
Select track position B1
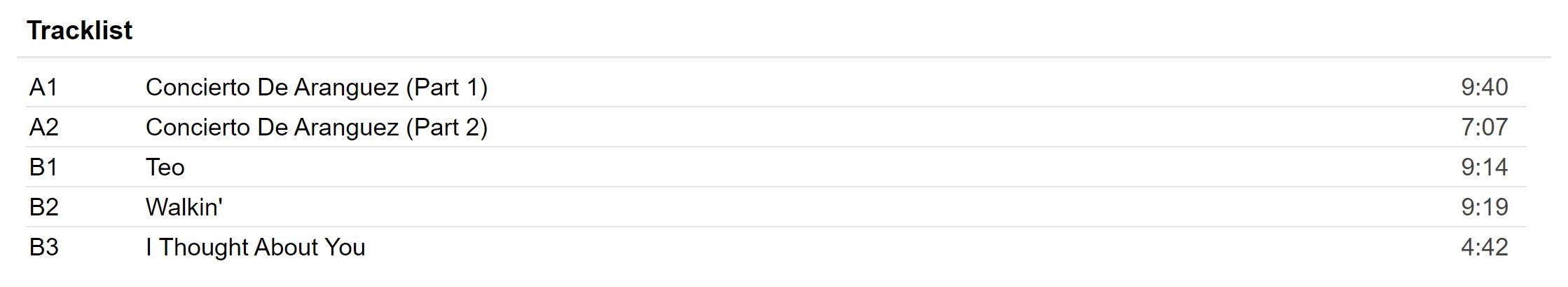43,167
